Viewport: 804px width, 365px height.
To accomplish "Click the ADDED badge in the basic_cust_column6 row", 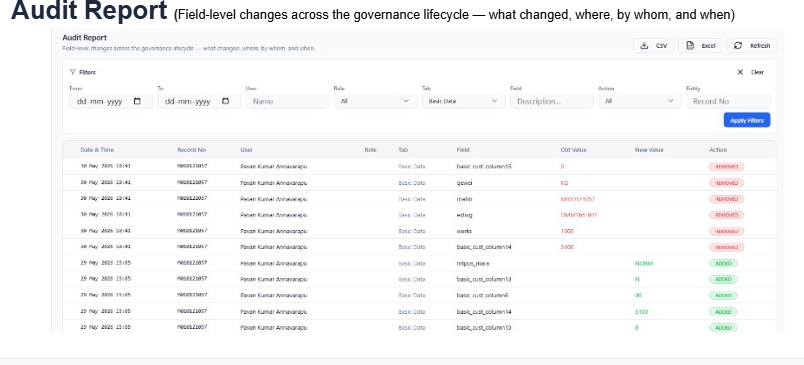I will pyautogui.click(x=723, y=296).
